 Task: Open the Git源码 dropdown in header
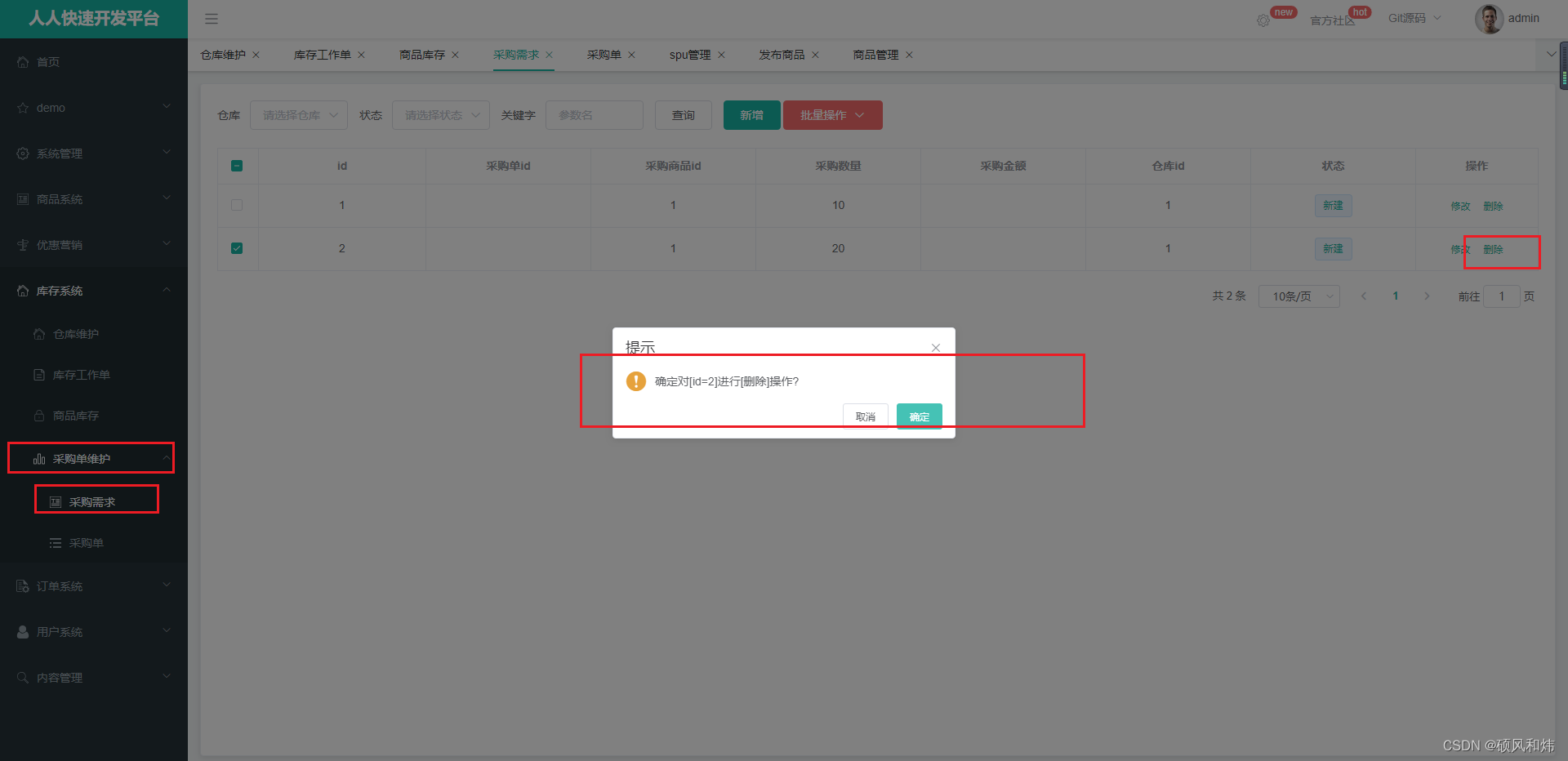(x=1414, y=19)
